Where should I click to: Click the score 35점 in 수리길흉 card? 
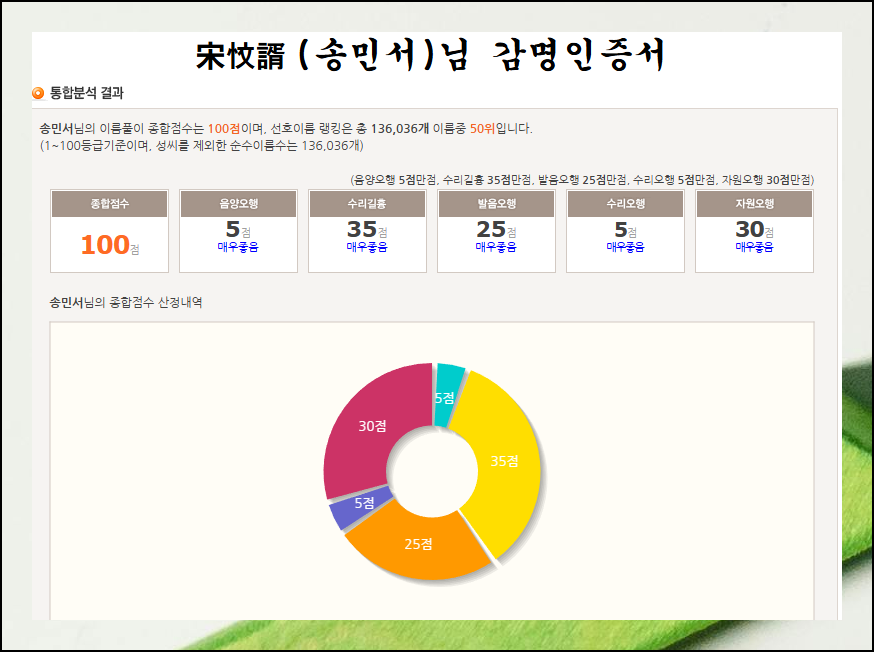click(367, 230)
